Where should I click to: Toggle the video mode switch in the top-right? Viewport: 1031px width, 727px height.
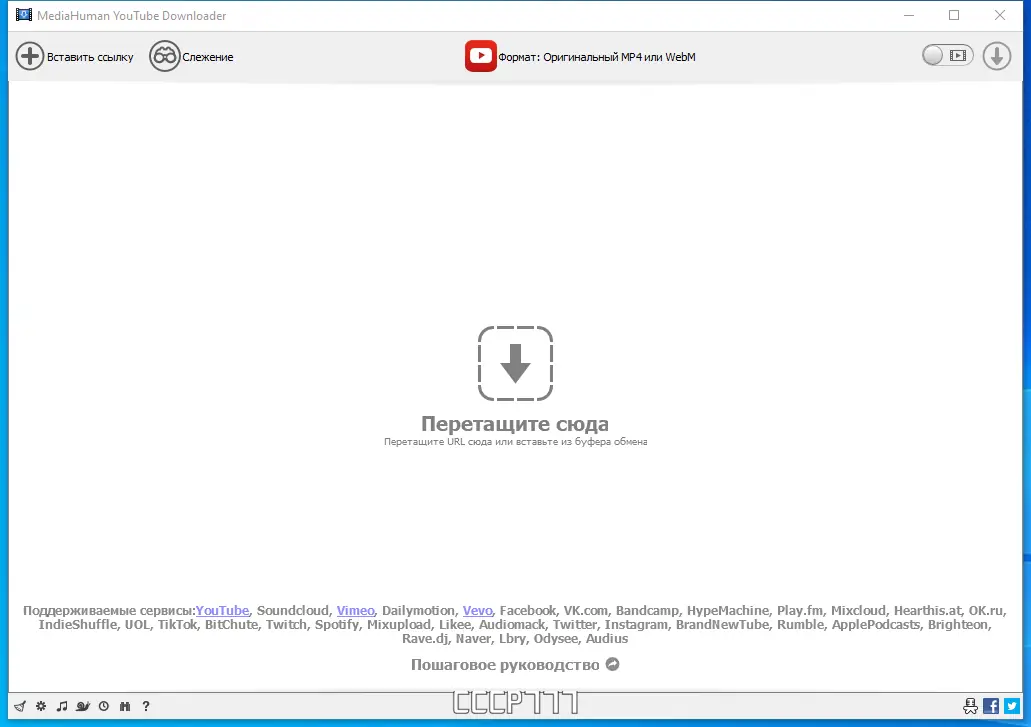click(946, 55)
